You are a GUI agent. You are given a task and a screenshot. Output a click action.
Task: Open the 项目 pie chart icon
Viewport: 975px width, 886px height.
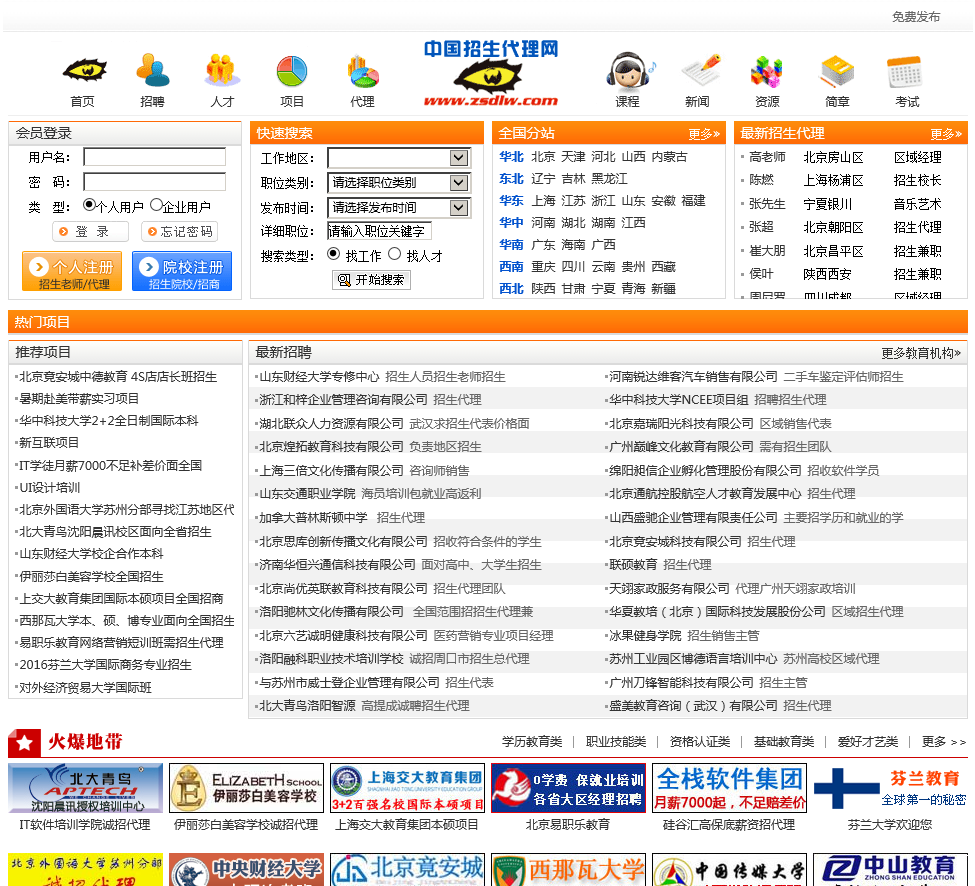(292, 71)
